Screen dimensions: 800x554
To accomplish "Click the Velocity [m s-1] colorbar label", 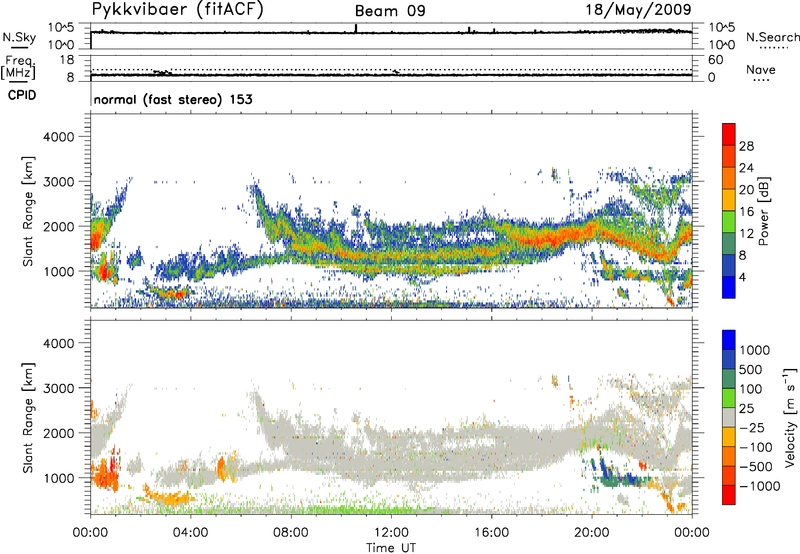I will pos(790,417).
